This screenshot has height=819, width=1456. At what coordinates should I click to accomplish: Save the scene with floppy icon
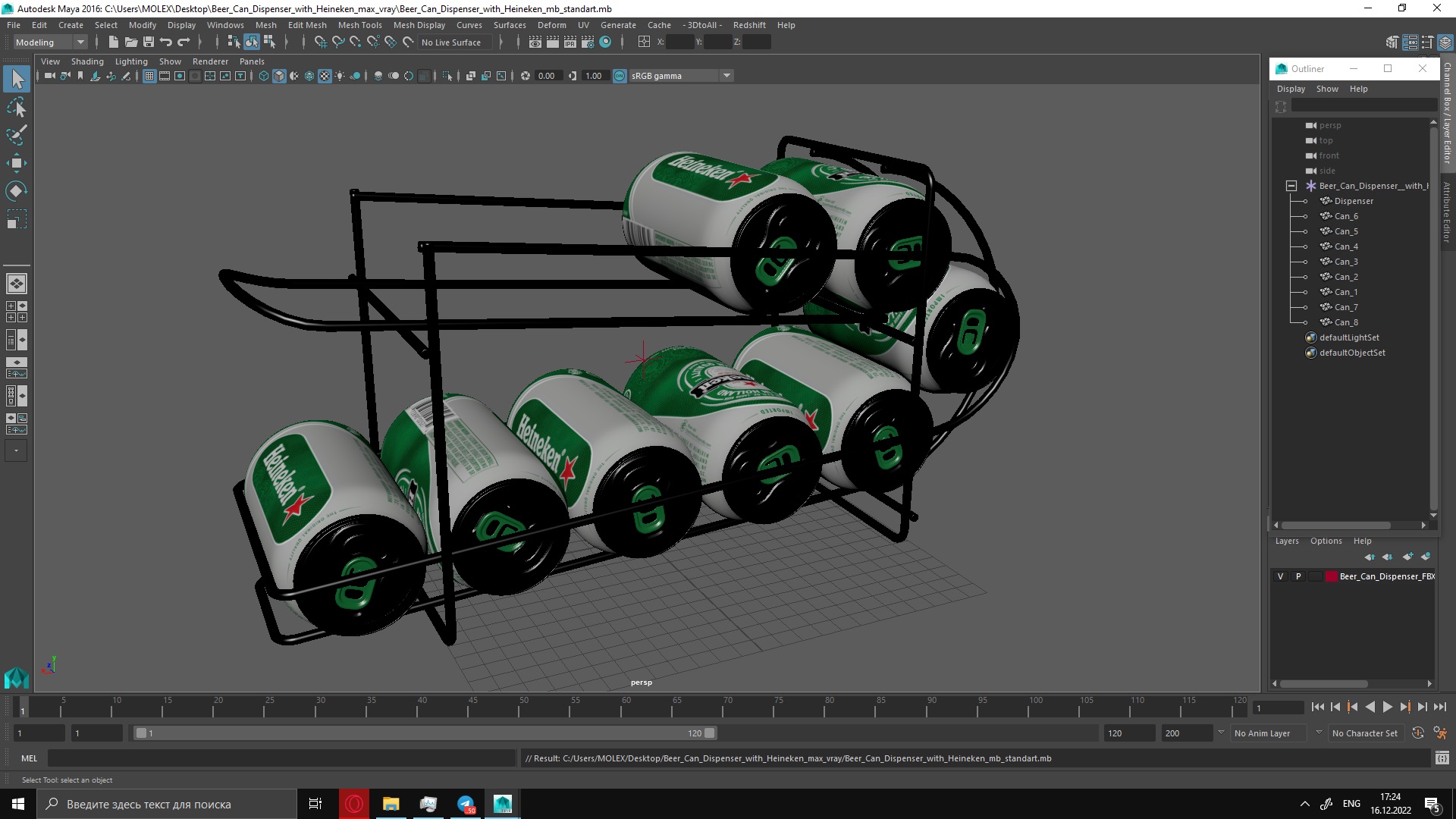[149, 42]
